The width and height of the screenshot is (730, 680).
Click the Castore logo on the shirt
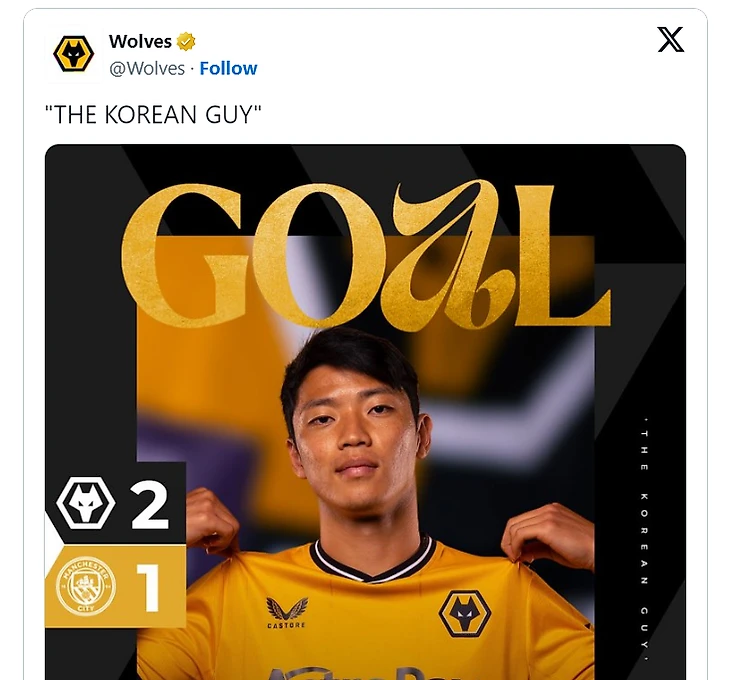[x=286, y=613]
